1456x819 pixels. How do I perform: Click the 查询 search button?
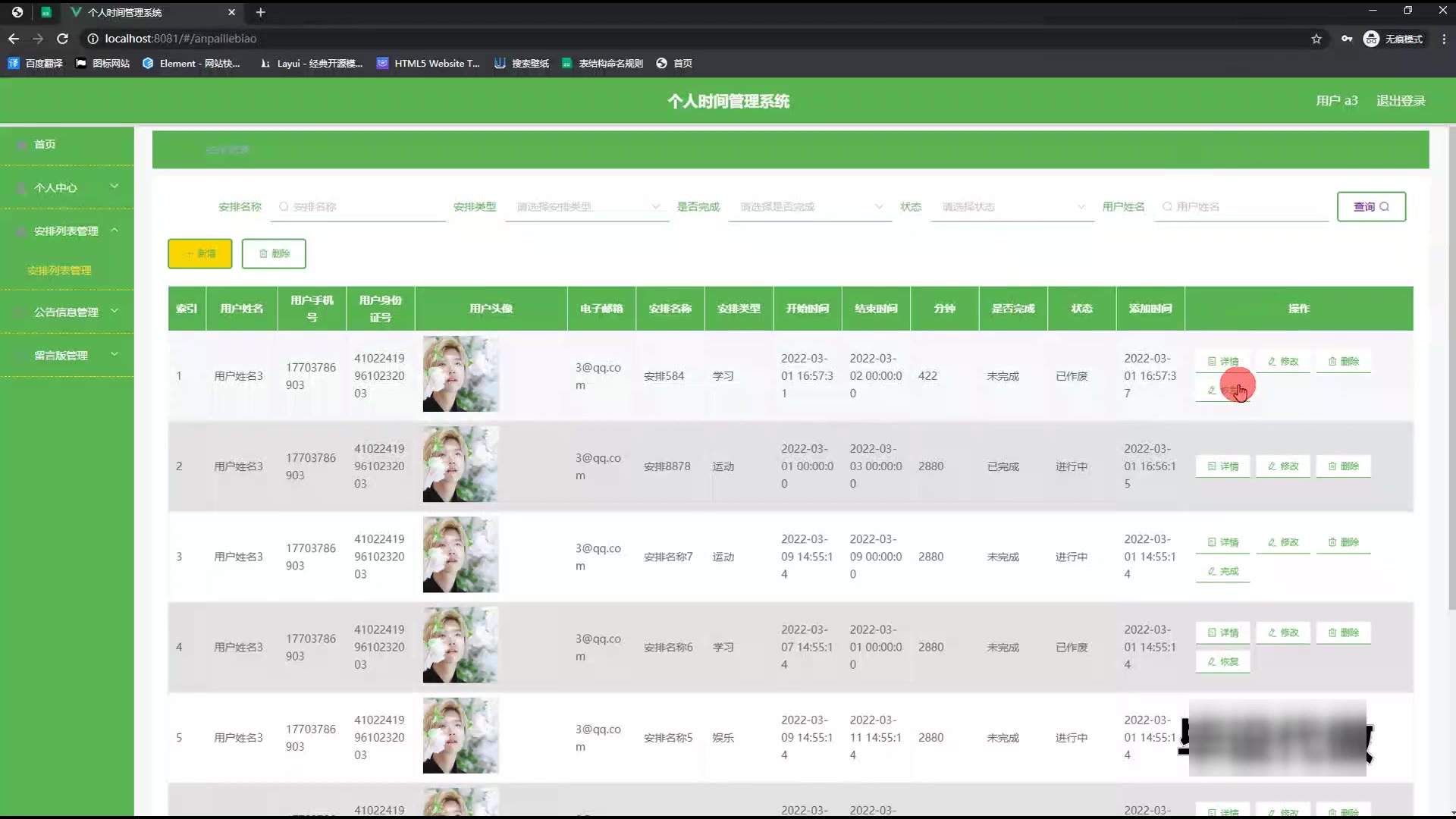point(1370,206)
